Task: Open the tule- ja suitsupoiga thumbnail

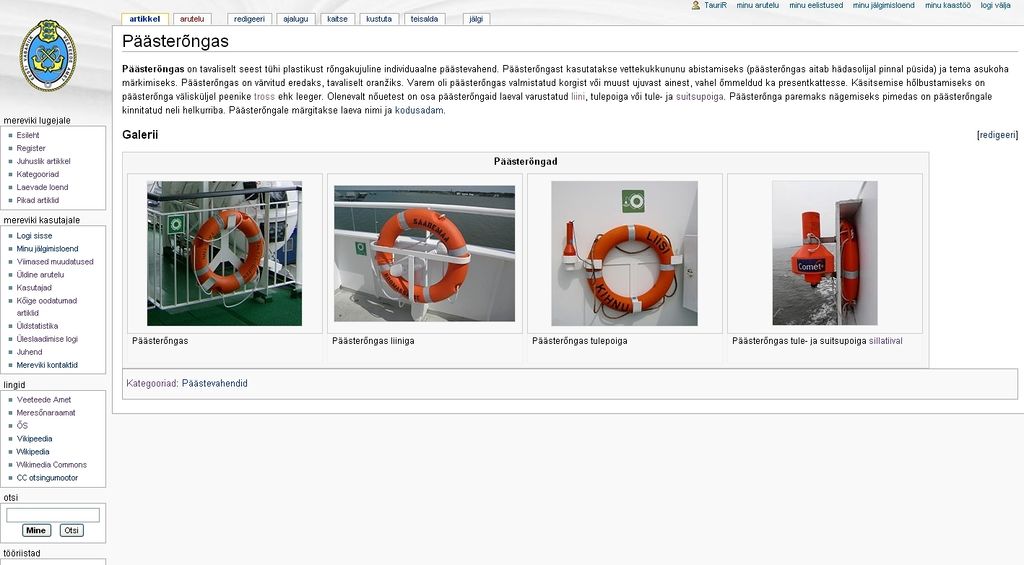Action: tap(824, 253)
